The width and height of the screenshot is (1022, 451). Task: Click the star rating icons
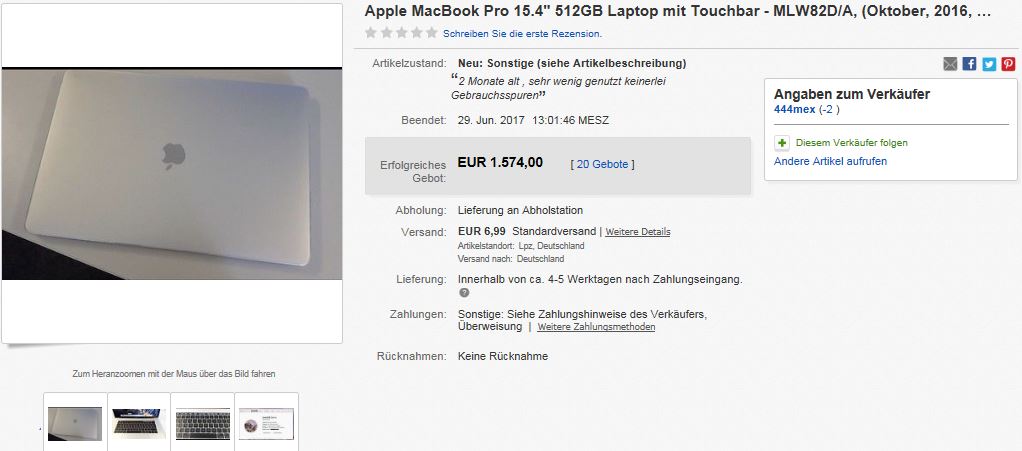click(x=401, y=33)
